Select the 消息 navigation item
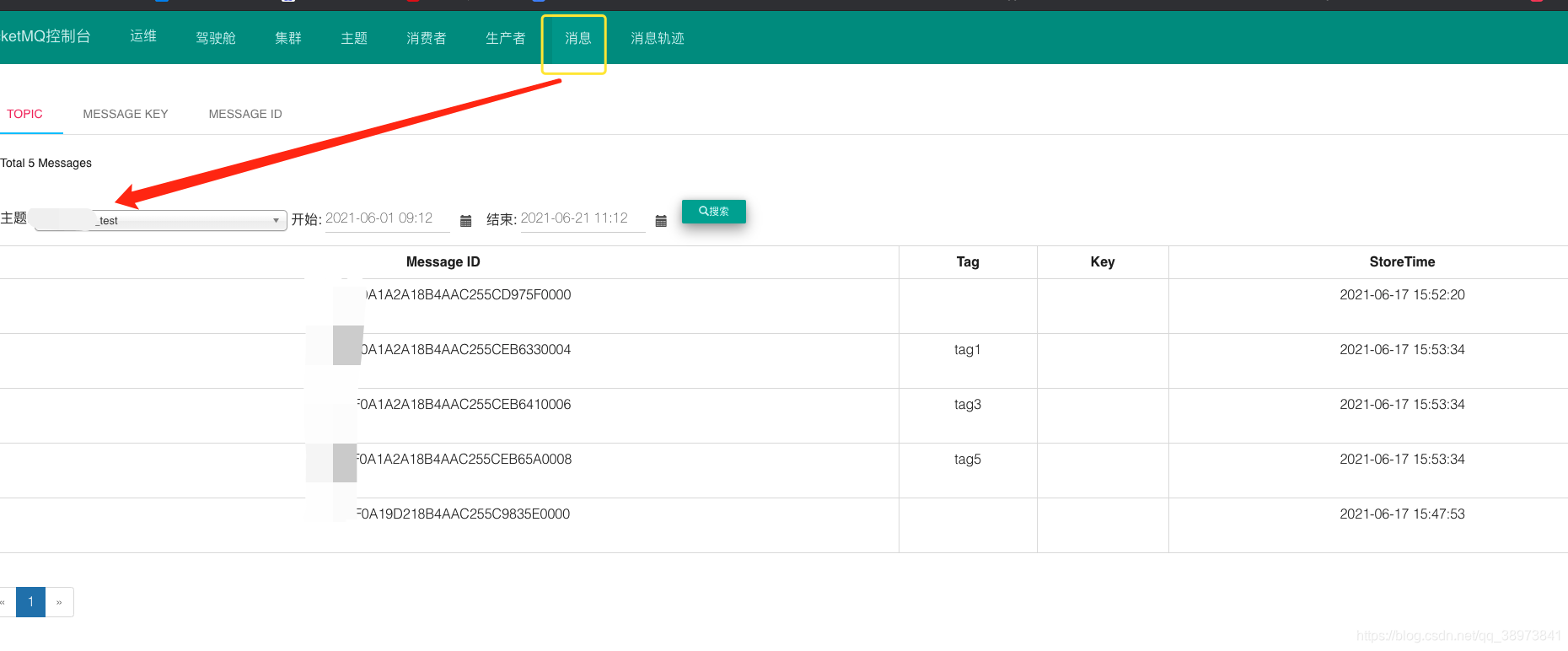Viewport: 1568px width, 651px height. 578,38
